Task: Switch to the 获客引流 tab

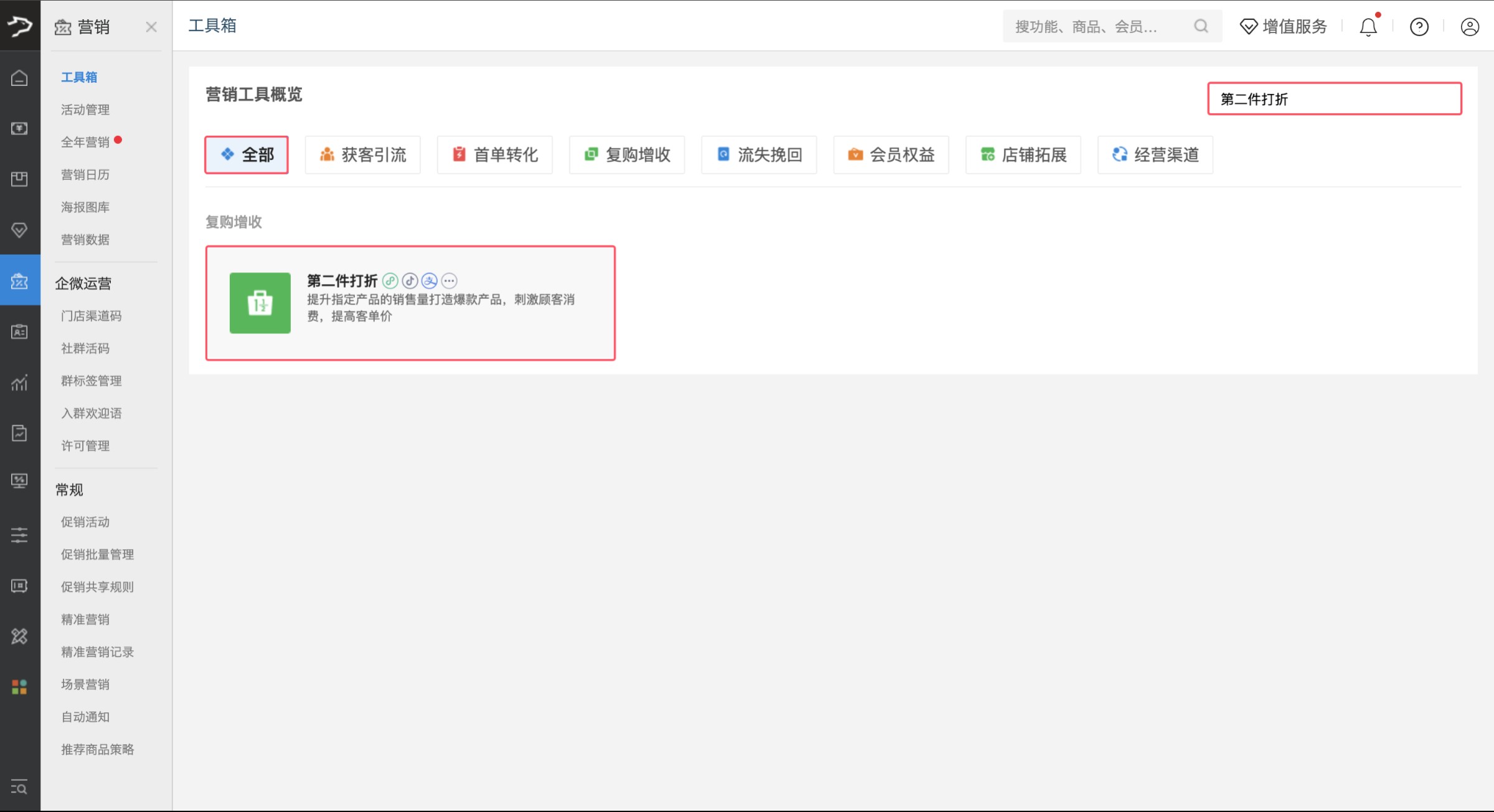Action: click(363, 154)
